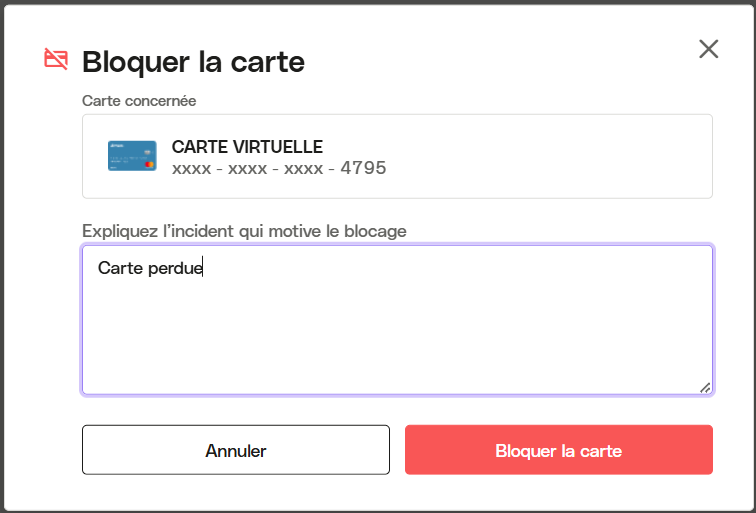756x513 pixels.
Task: Confirm with the red Bloquer la carte button
Action: point(559,450)
